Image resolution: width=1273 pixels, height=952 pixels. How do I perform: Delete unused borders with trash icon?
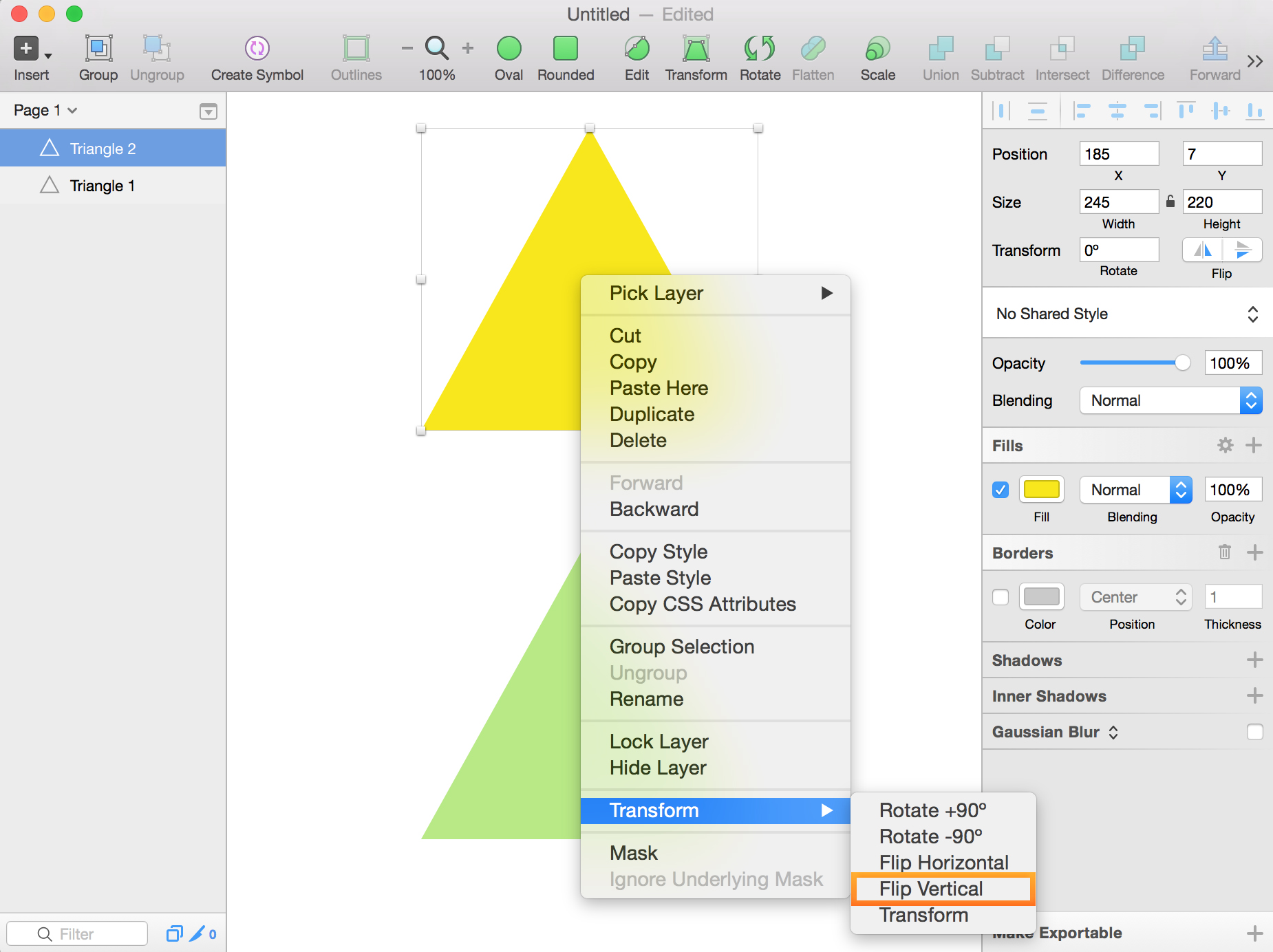[1225, 552]
